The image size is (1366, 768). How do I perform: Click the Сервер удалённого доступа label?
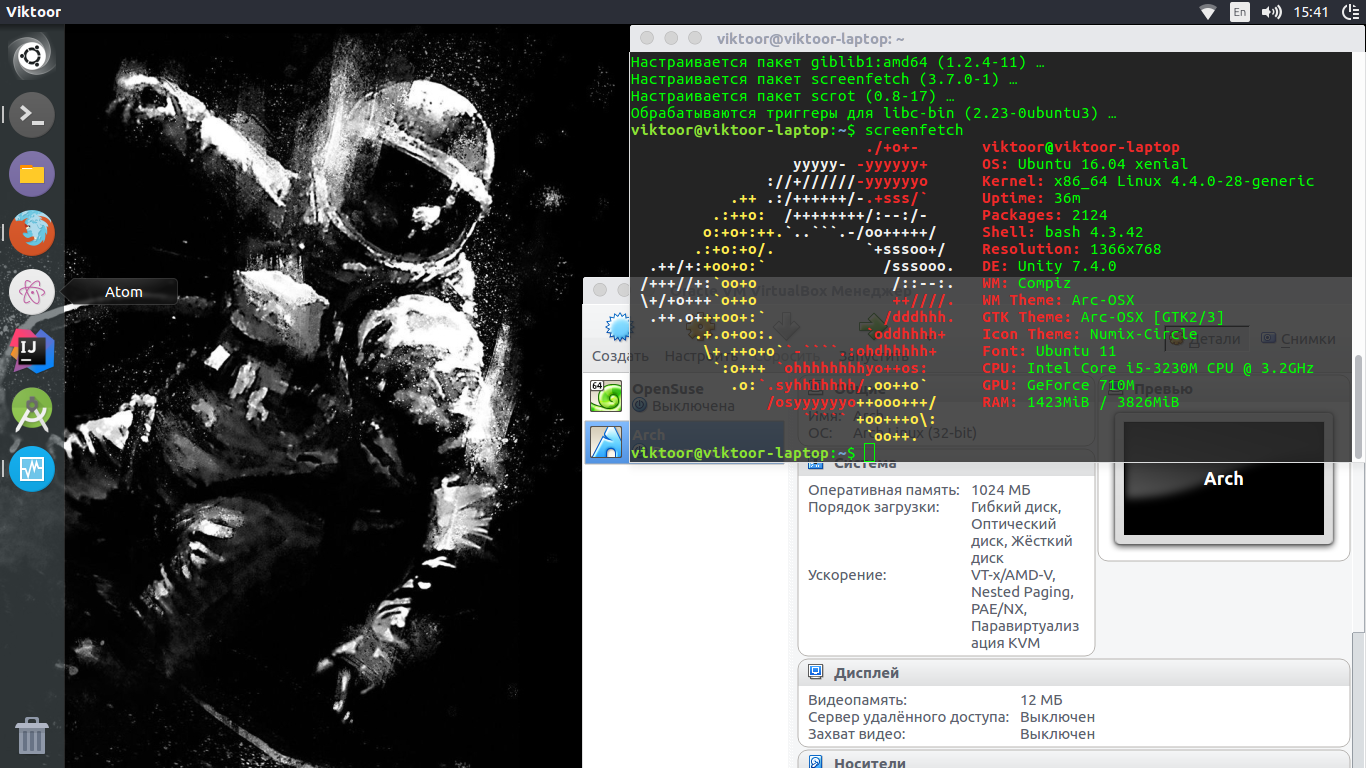908,717
